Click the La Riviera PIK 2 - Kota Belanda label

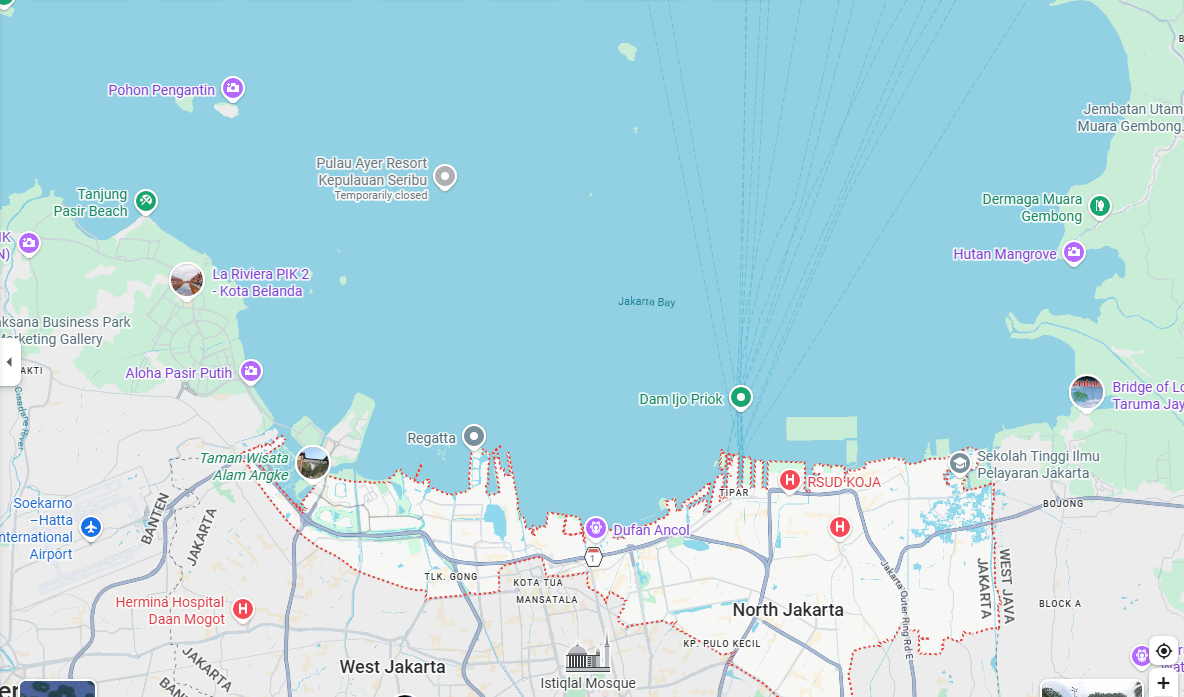261,282
